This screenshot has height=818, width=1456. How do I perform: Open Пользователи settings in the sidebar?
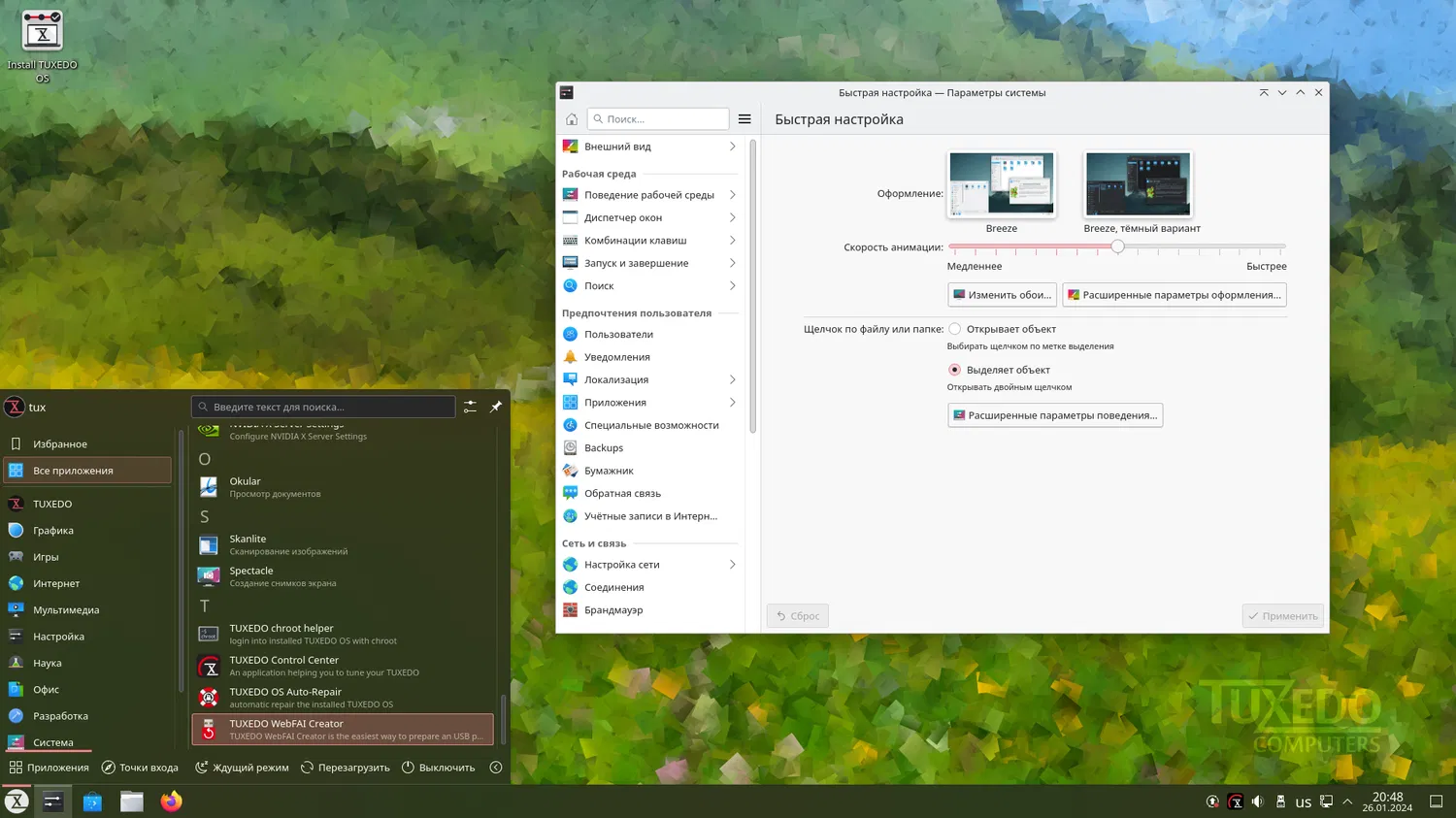click(648, 335)
